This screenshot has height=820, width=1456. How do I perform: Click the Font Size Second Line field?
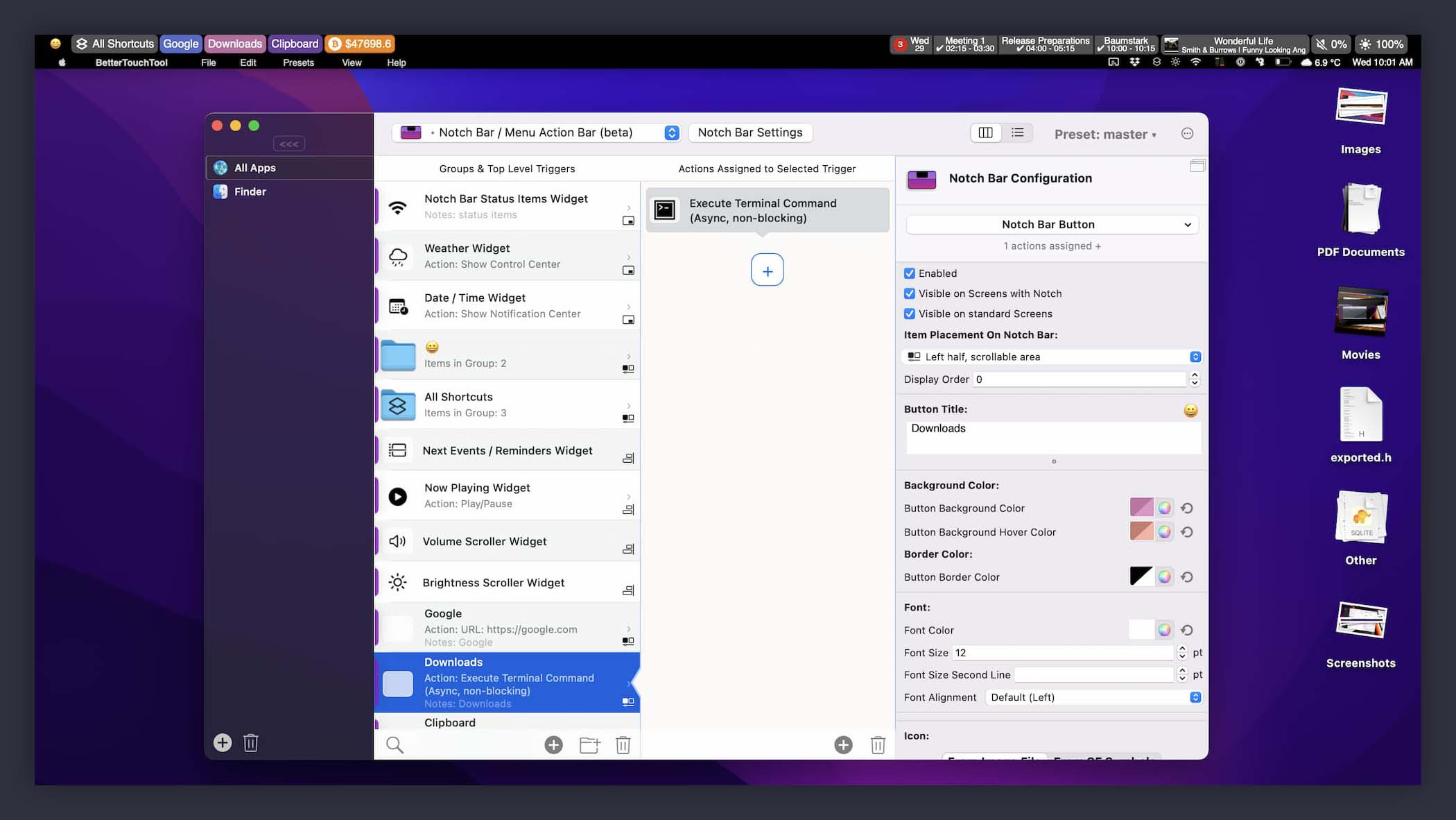coord(1093,675)
